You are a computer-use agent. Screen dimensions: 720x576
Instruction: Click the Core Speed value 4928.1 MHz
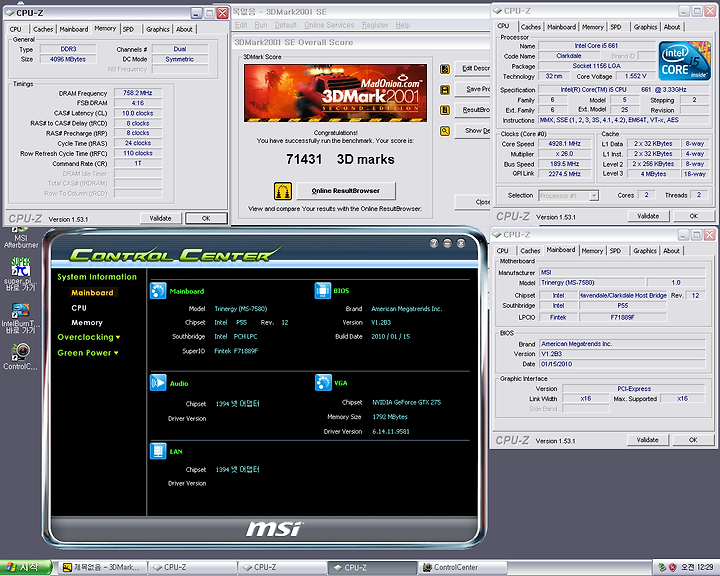point(565,144)
